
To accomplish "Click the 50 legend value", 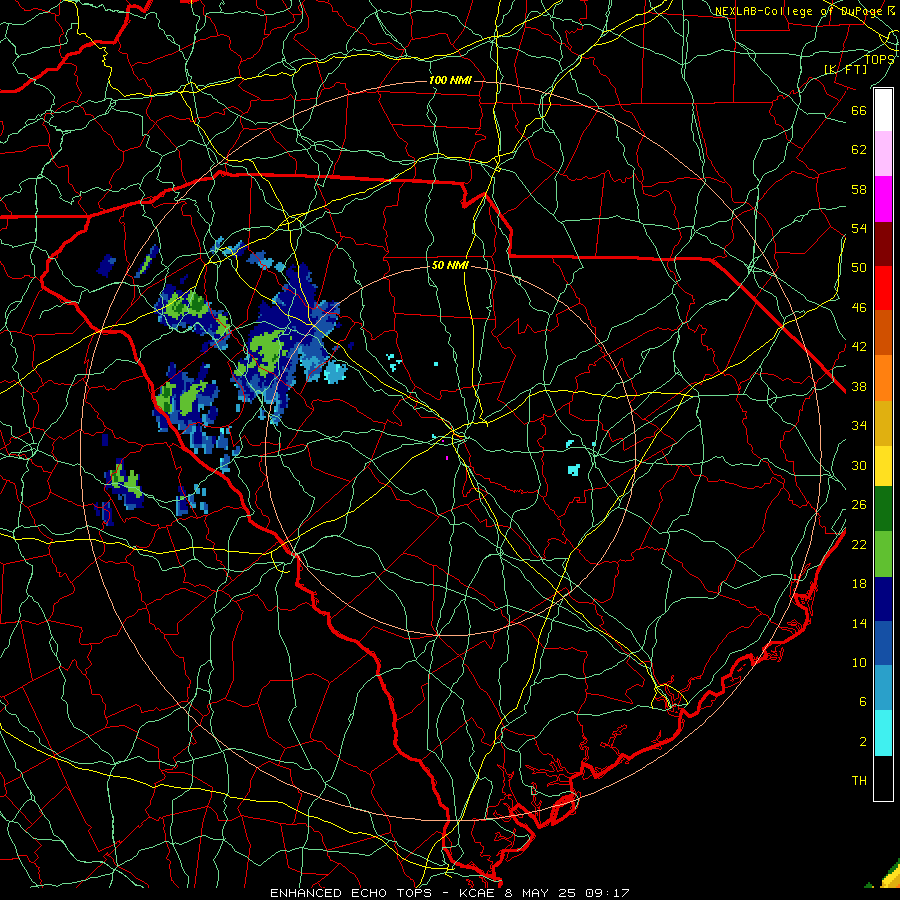I will coord(859,268).
